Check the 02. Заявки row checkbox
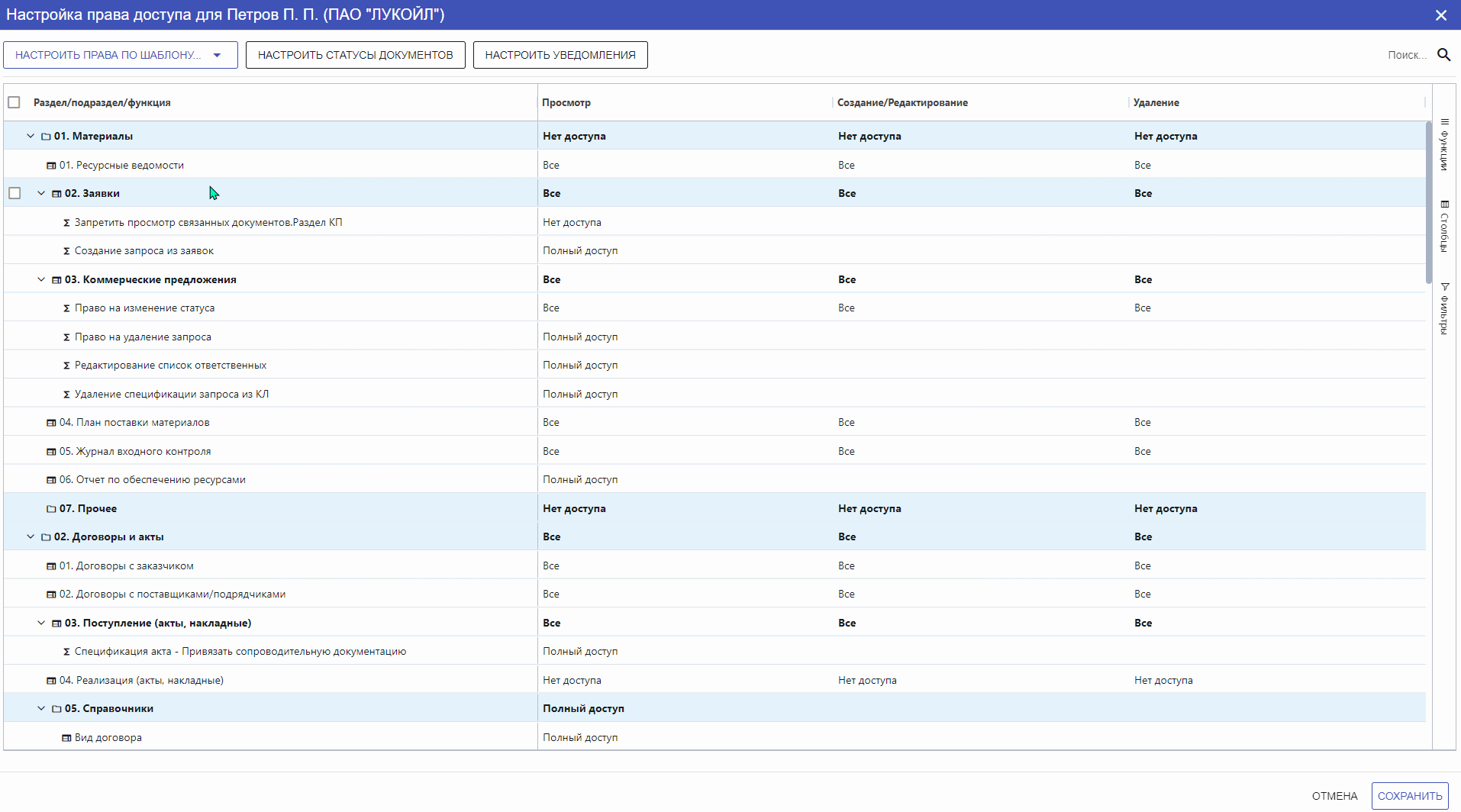Viewport: 1461px width, 812px height. (x=15, y=193)
